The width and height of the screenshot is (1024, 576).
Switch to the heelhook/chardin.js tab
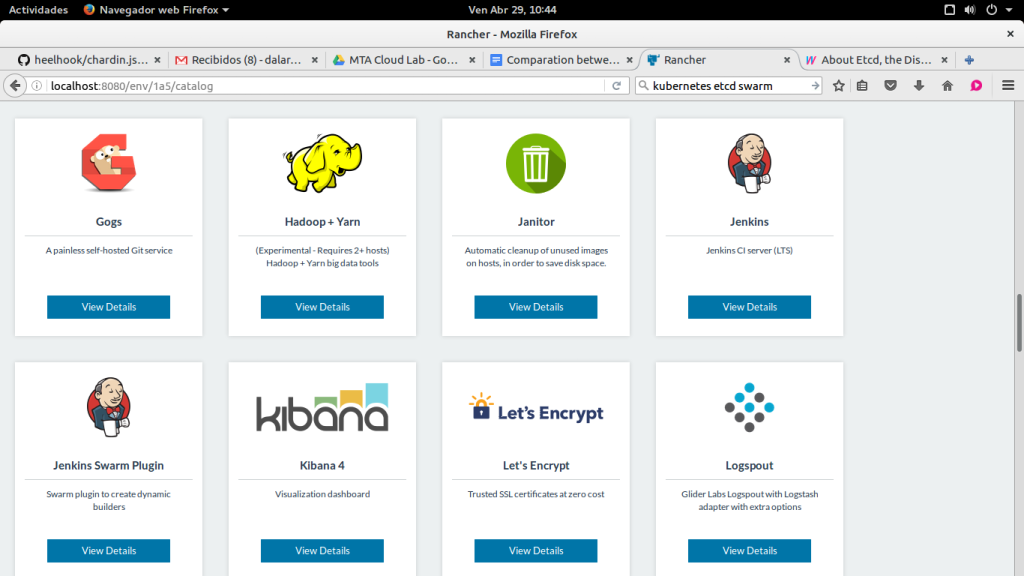click(85, 60)
